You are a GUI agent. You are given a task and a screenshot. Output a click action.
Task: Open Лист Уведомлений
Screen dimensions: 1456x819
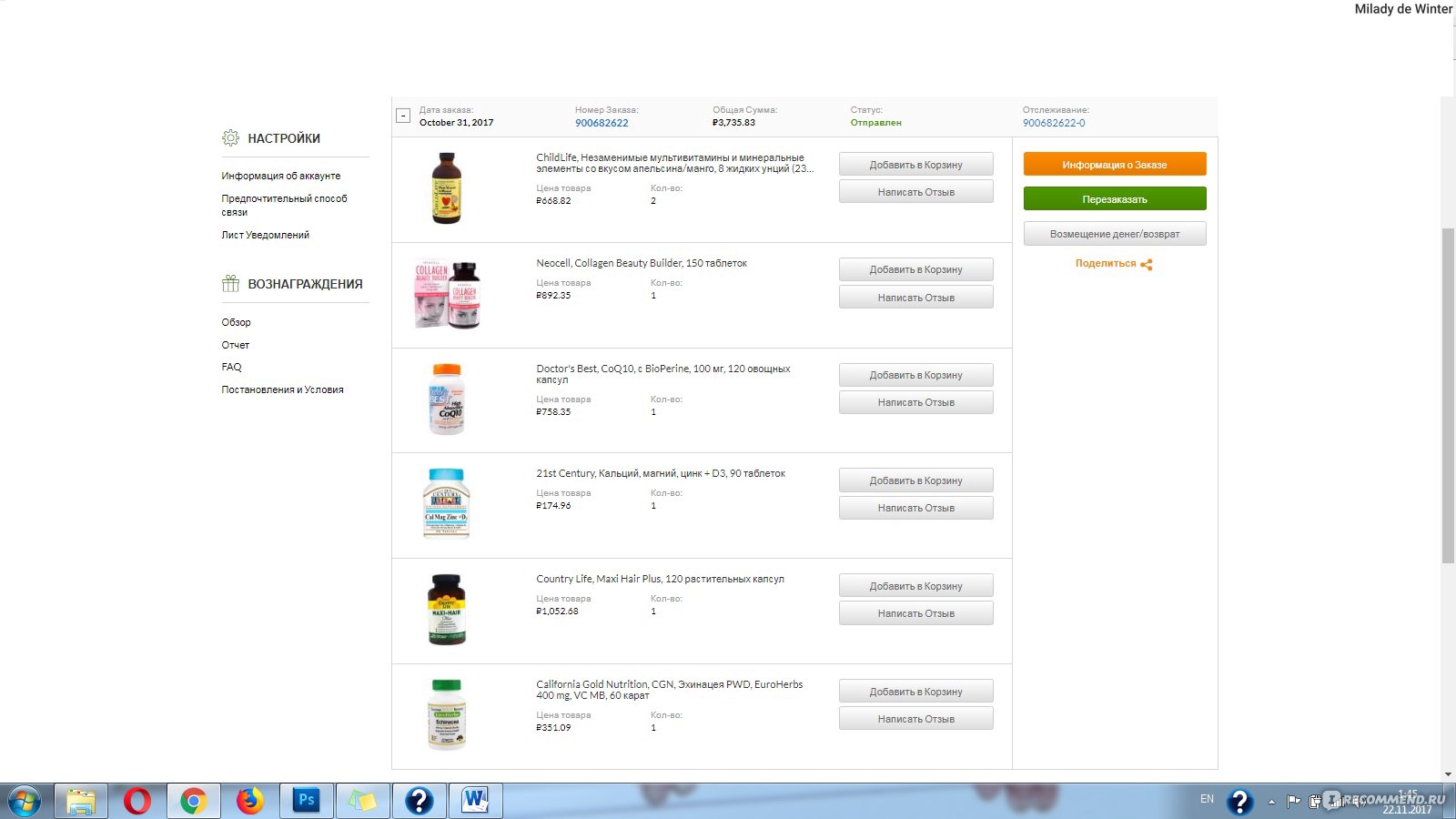click(265, 235)
